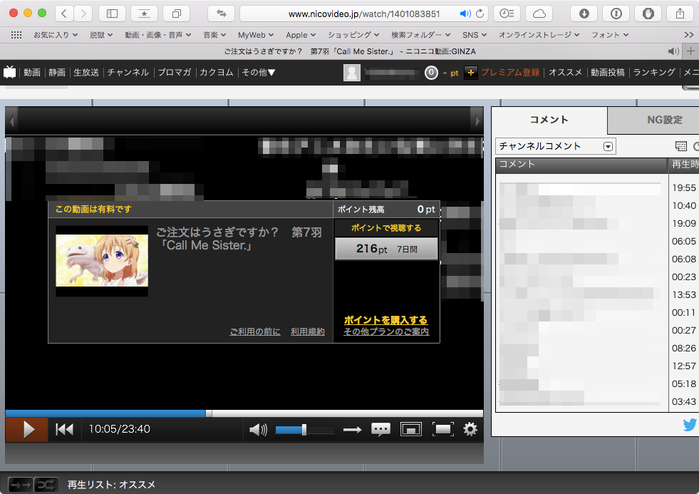Share to Twitter via bird icon

(690, 424)
